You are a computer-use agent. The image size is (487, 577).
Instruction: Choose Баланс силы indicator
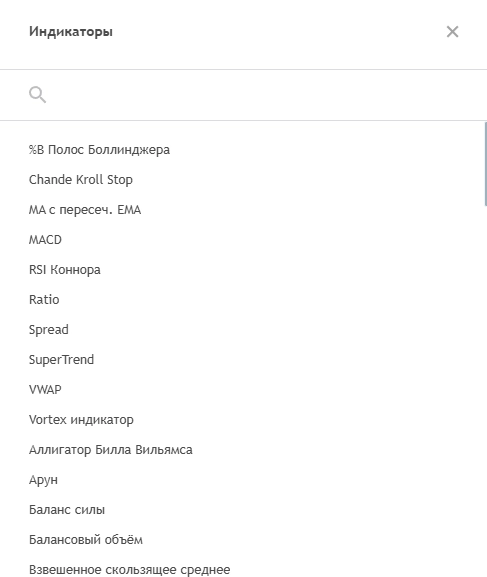click(x=243, y=510)
